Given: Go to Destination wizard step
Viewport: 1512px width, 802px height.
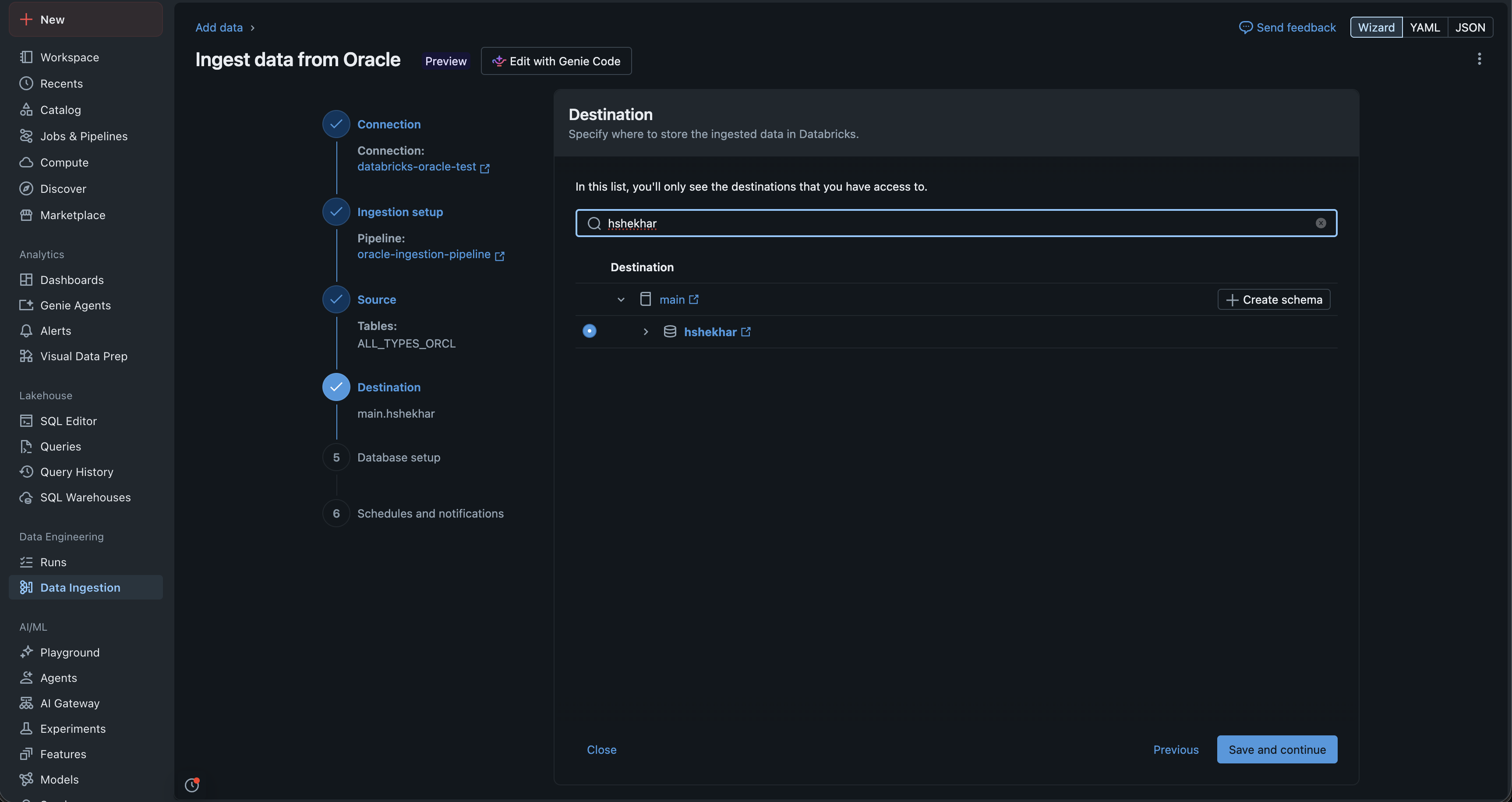Looking at the screenshot, I should click(x=389, y=387).
